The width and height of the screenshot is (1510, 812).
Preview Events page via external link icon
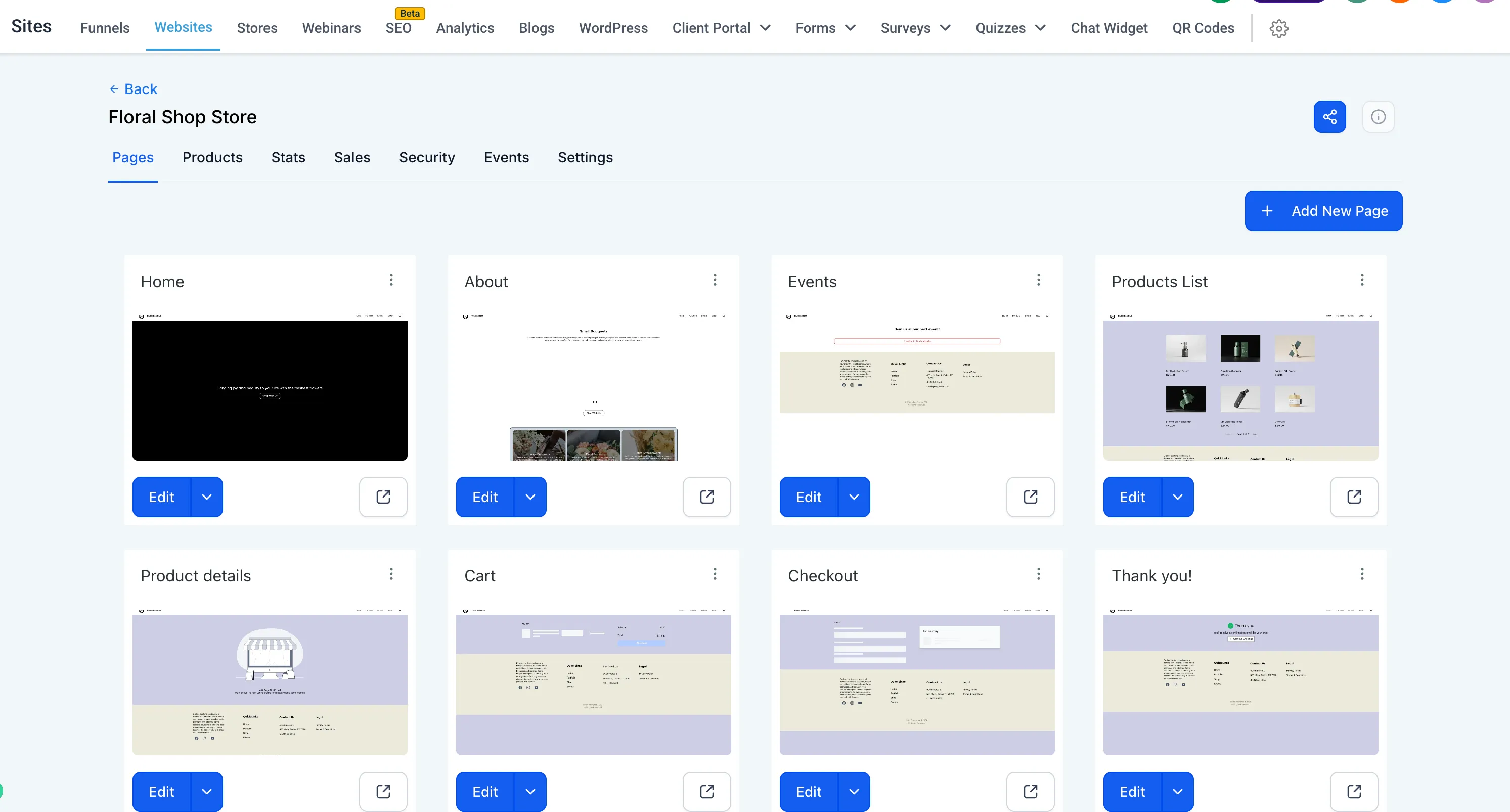pos(1030,497)
